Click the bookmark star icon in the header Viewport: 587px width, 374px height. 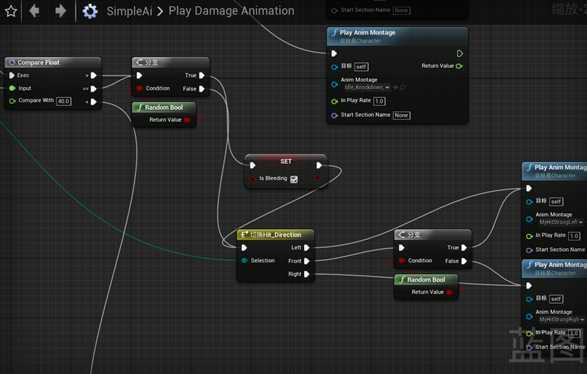[x=11, y=11]
